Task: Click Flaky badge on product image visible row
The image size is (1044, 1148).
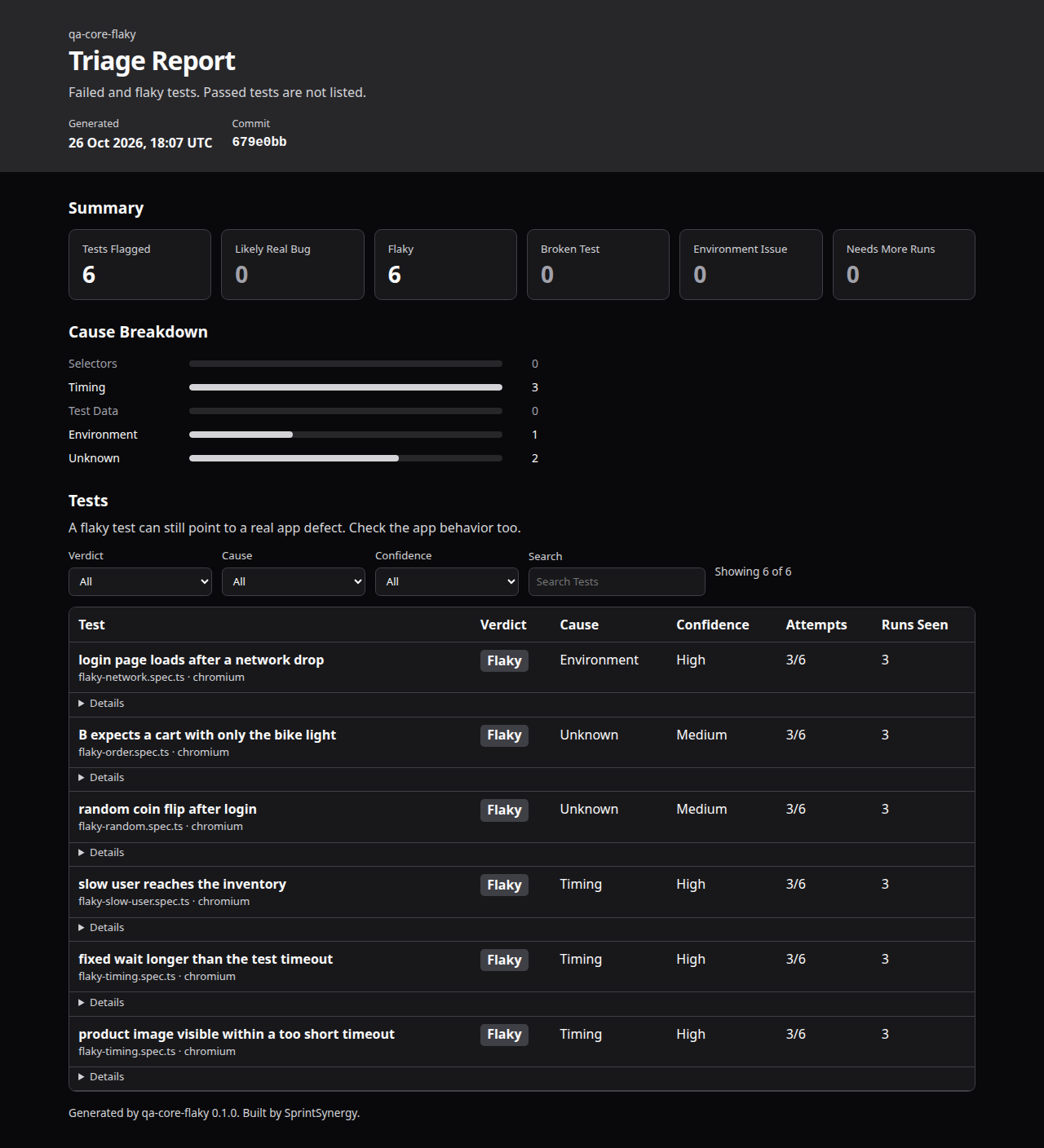Action: pyautogui.click(x=504, y=1035)
